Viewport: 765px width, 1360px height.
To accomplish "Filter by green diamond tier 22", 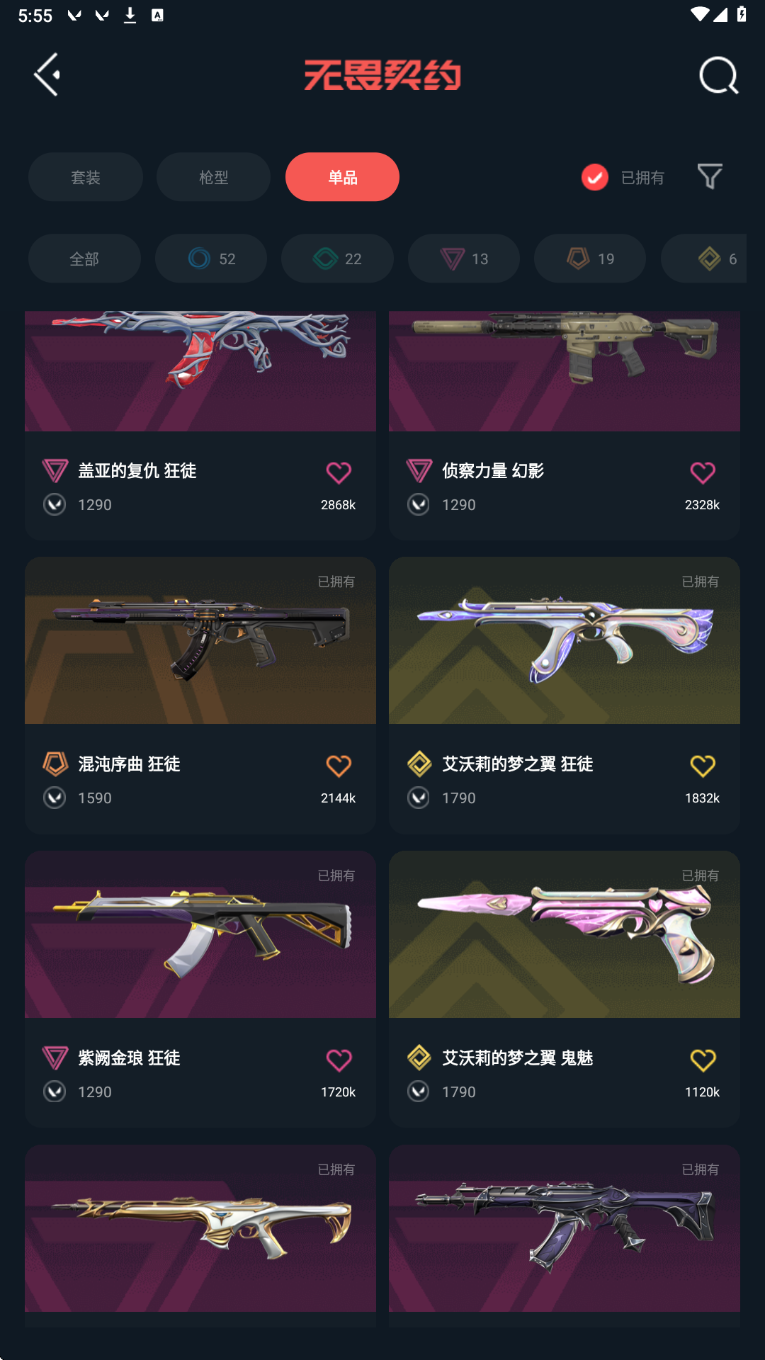I will coord(337,259).
